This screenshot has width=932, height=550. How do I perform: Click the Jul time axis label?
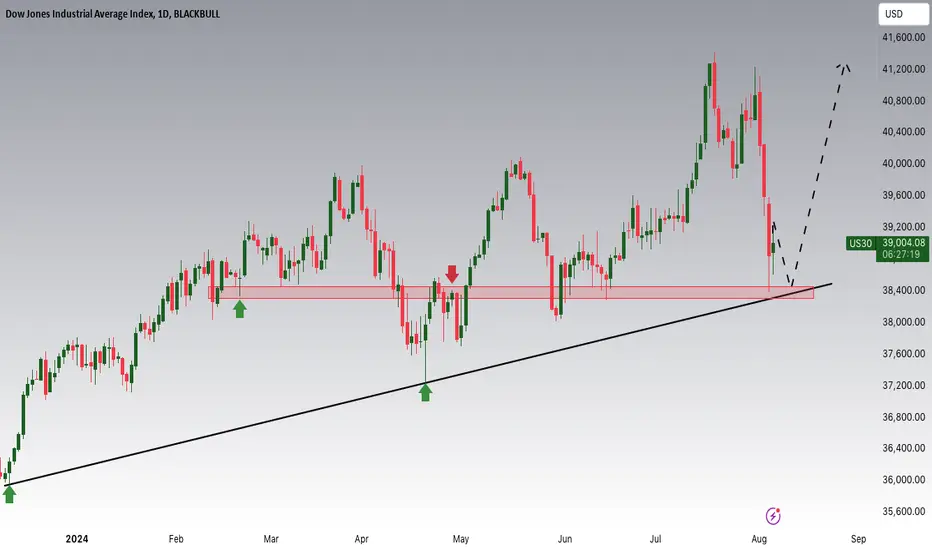coord(655,539)
